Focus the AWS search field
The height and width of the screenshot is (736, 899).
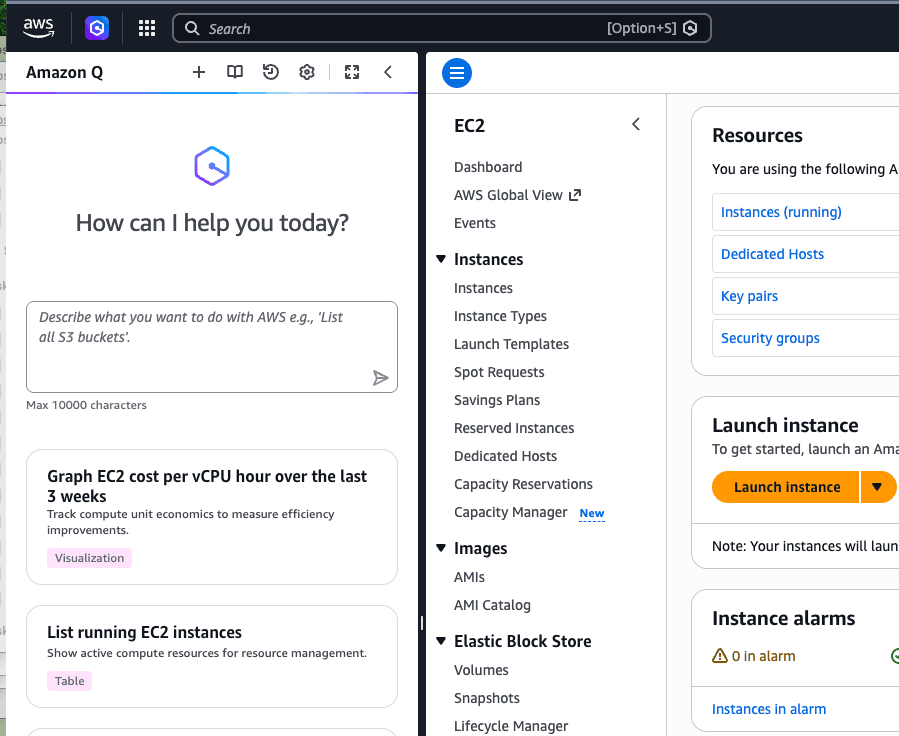pos(441,28)
